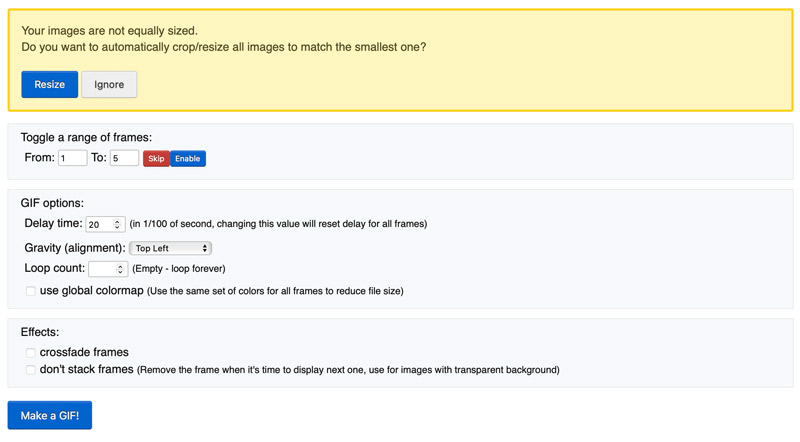
Task: Enable the use global colormap checkbox
Action: point(31,291)
